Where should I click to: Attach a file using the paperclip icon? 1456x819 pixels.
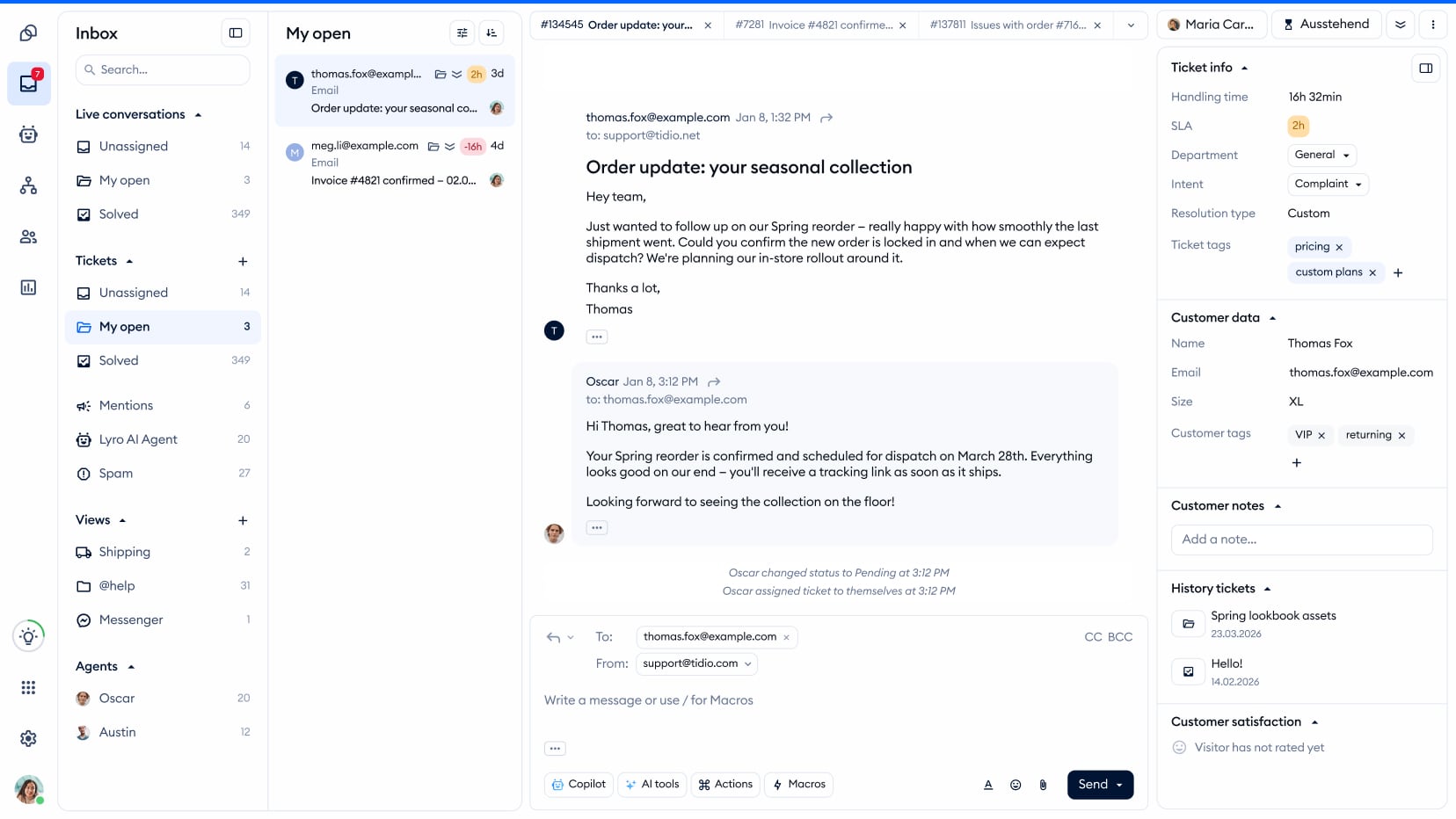tap(1044, 784)
